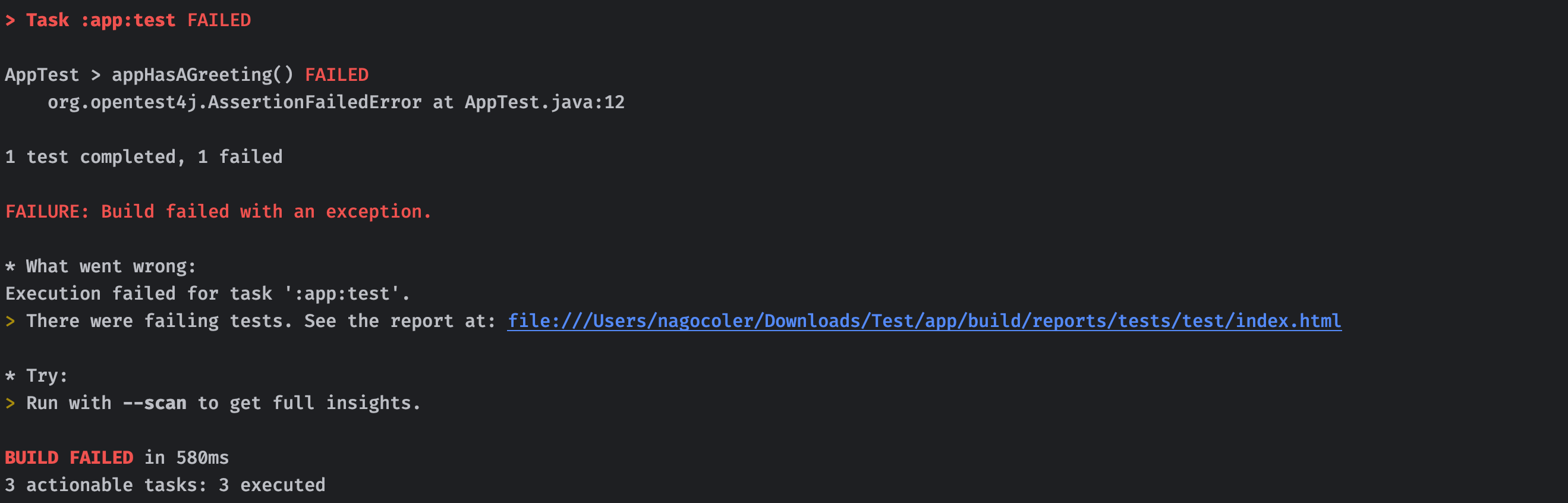1568x503 pixels.
Task: Click the bold --scan option text
Action: 155,403
